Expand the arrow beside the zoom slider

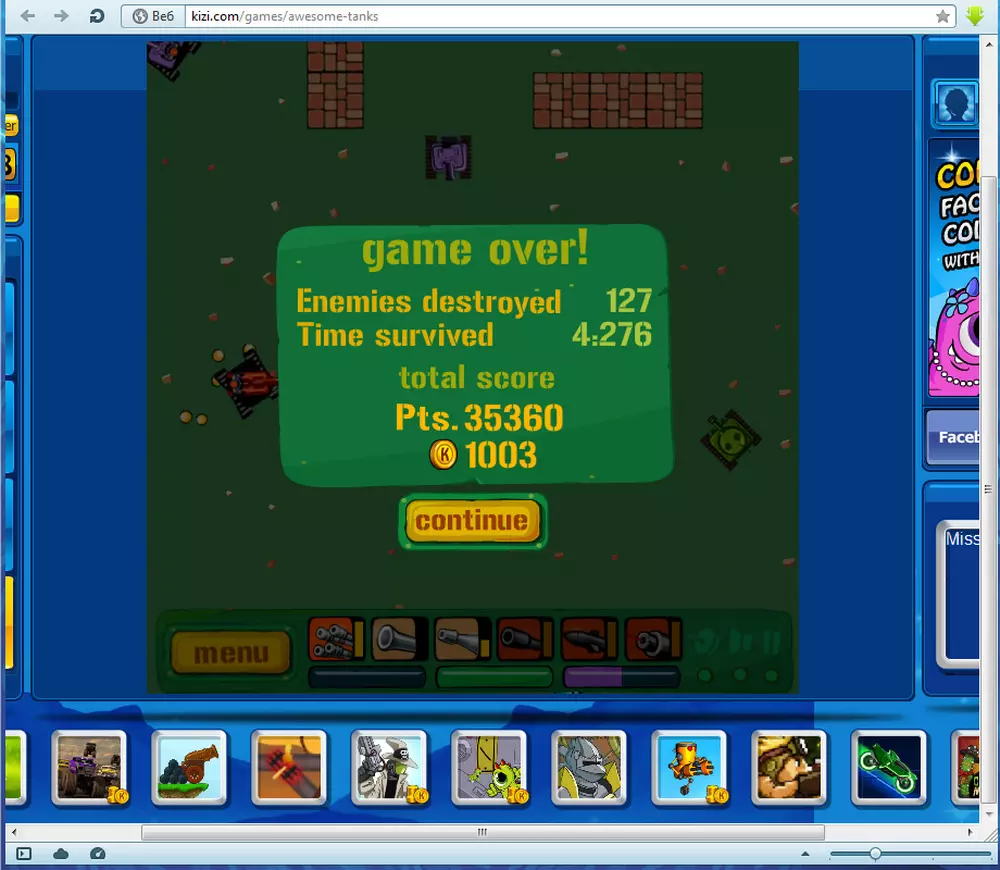pos(806,854)
